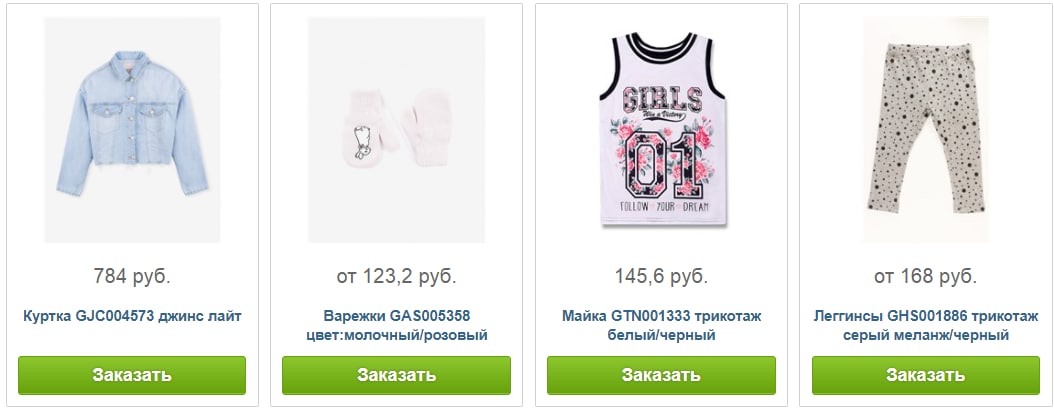
Task: Click the Варежки product card area
Action: [x=397, y=205]
